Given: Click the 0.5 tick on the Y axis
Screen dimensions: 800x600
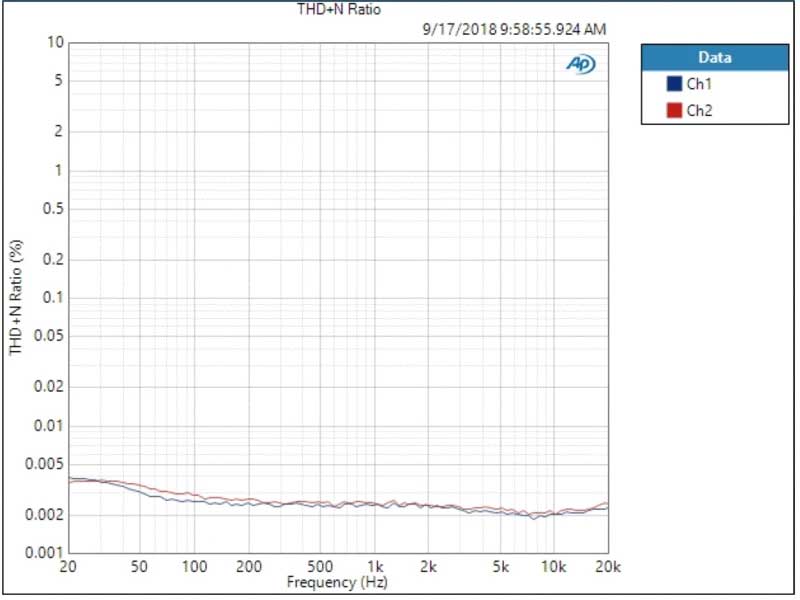Looking at the screenshot, I should (54, 209).
